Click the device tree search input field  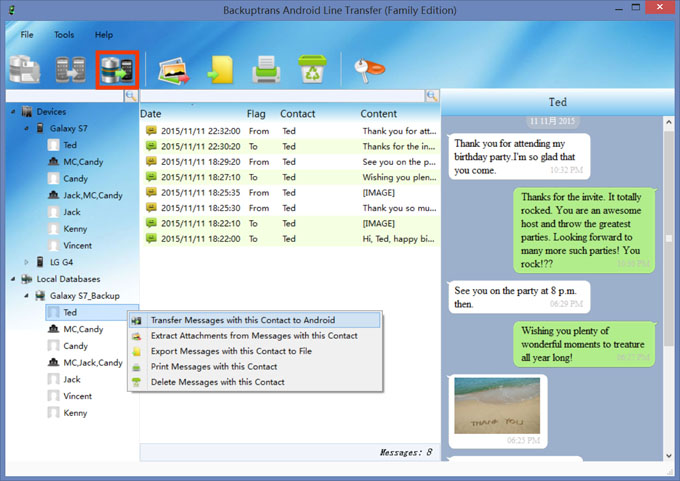point(65,96)
